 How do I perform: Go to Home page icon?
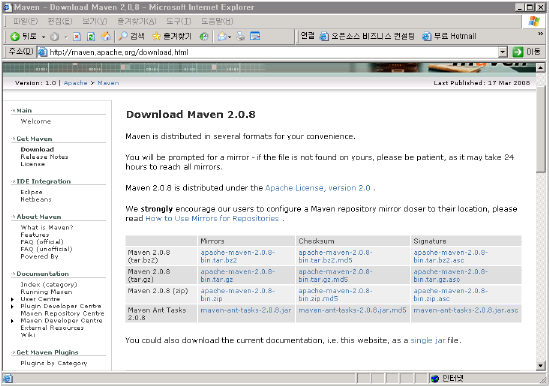(x=106, y=36)
